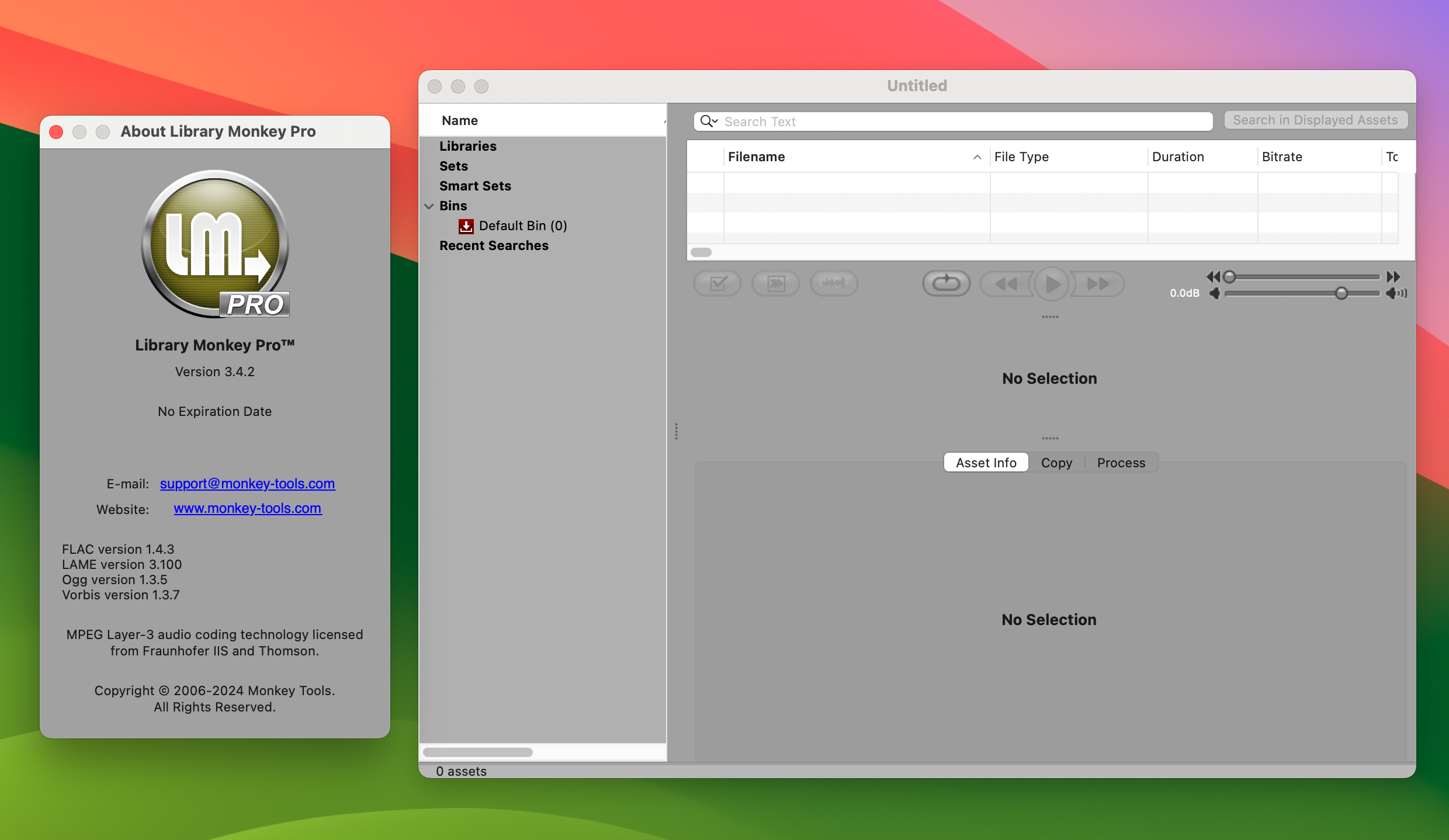Switch to the Copy tab
1449x840 pixels.
(1056, 462)
